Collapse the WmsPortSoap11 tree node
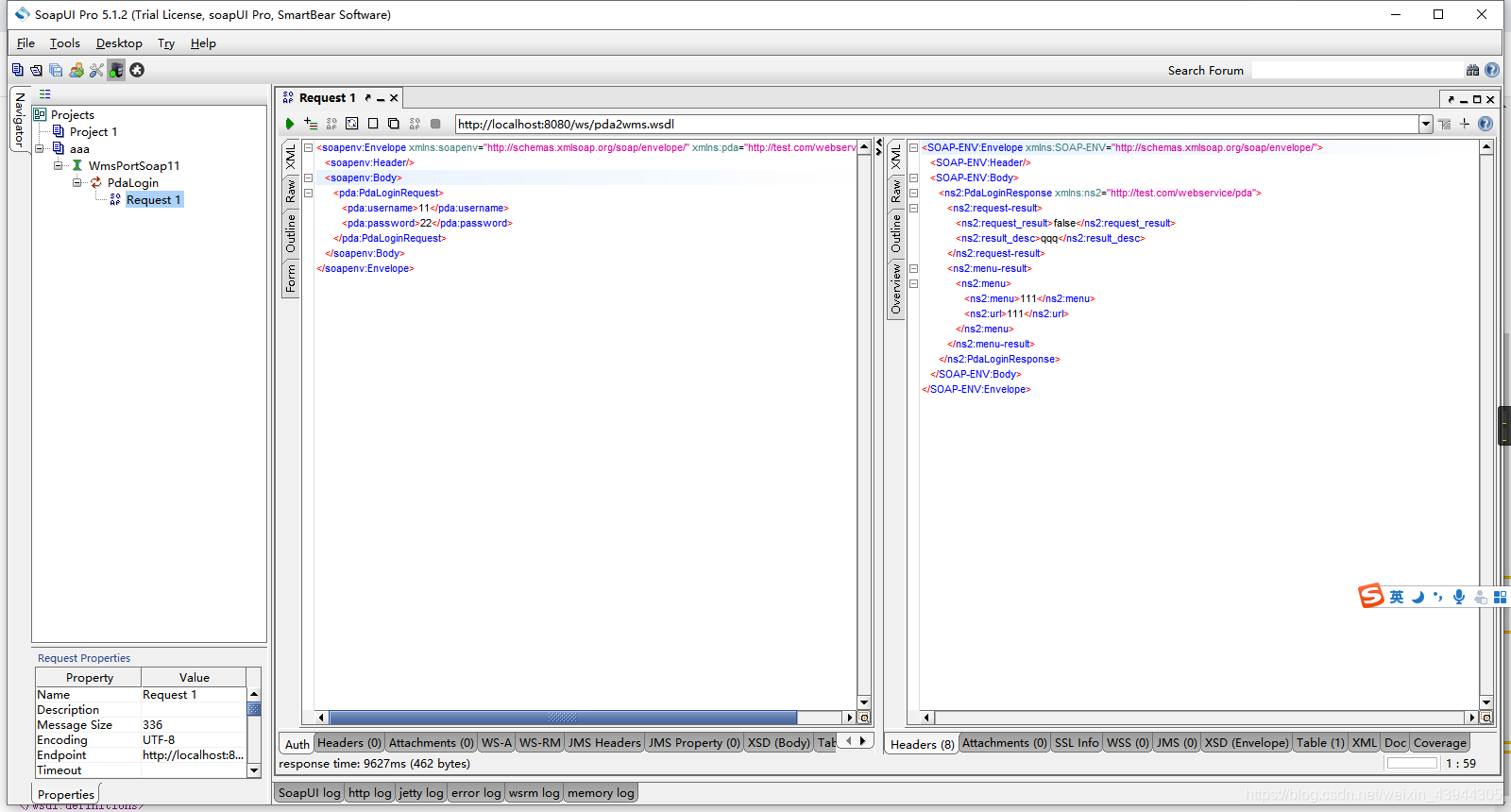Image resolution: width=1511 pixels, height=812 pixels. (x=59, y=165)
